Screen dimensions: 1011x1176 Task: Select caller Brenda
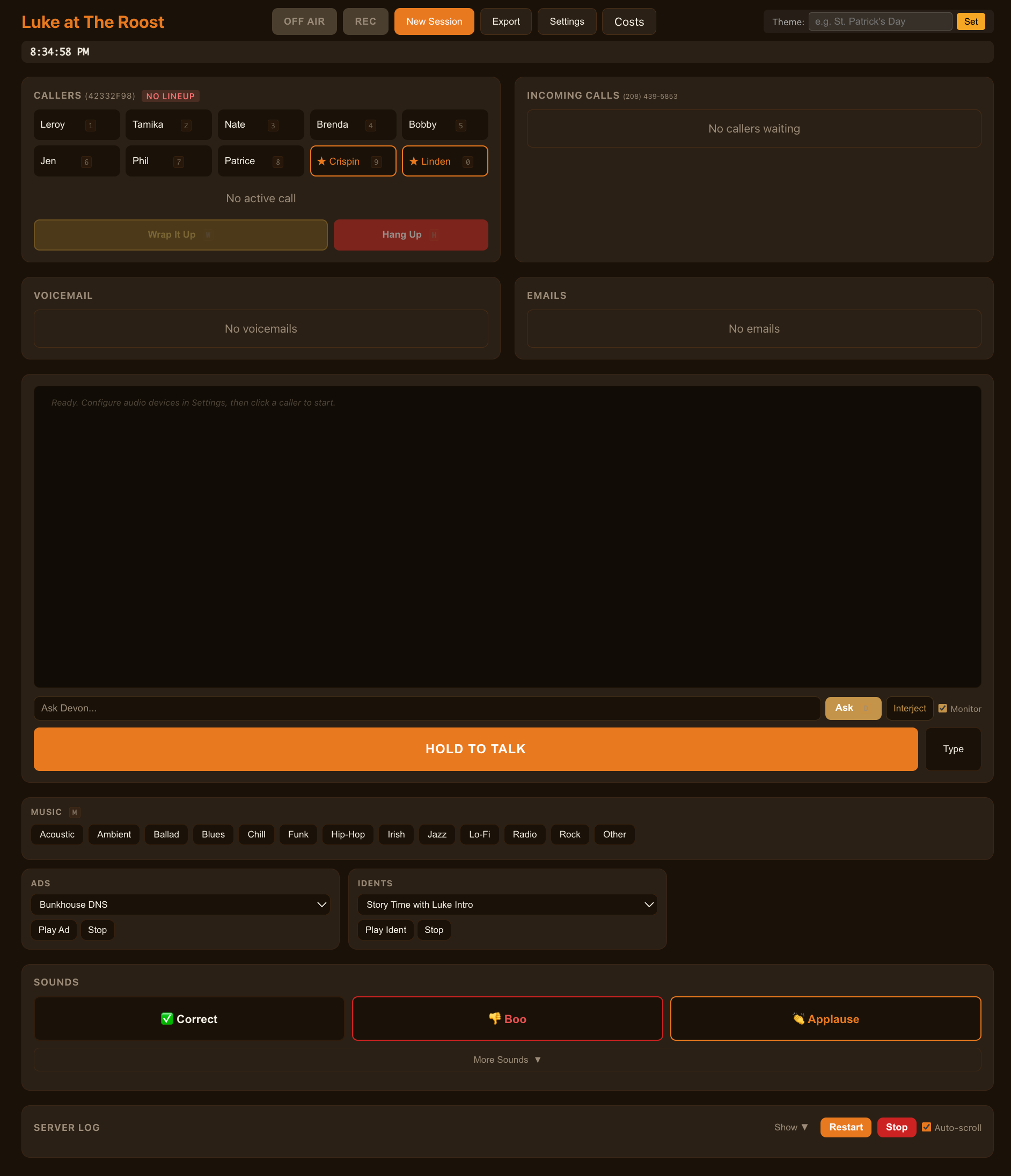tap(353, 125)
